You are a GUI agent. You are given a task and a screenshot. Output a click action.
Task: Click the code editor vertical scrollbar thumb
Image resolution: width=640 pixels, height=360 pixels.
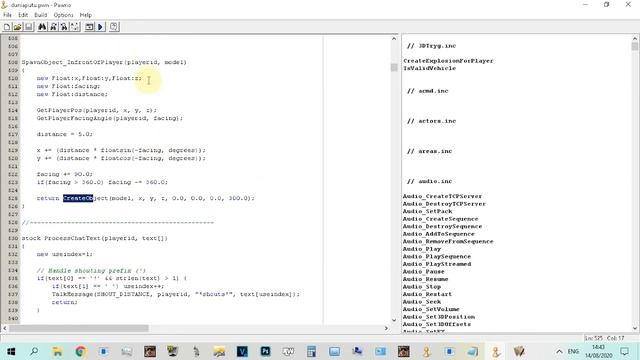[394, 67]
